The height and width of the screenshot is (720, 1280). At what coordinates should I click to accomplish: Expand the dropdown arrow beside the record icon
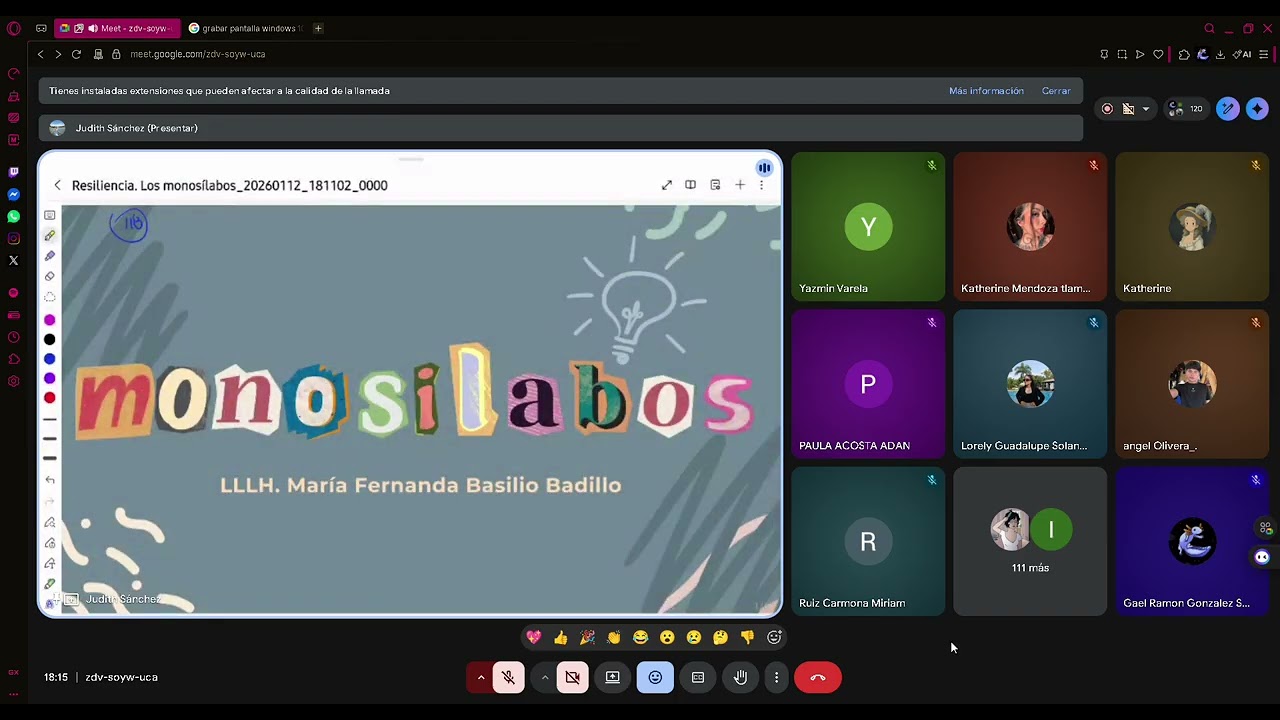[x=1146, y=109]
